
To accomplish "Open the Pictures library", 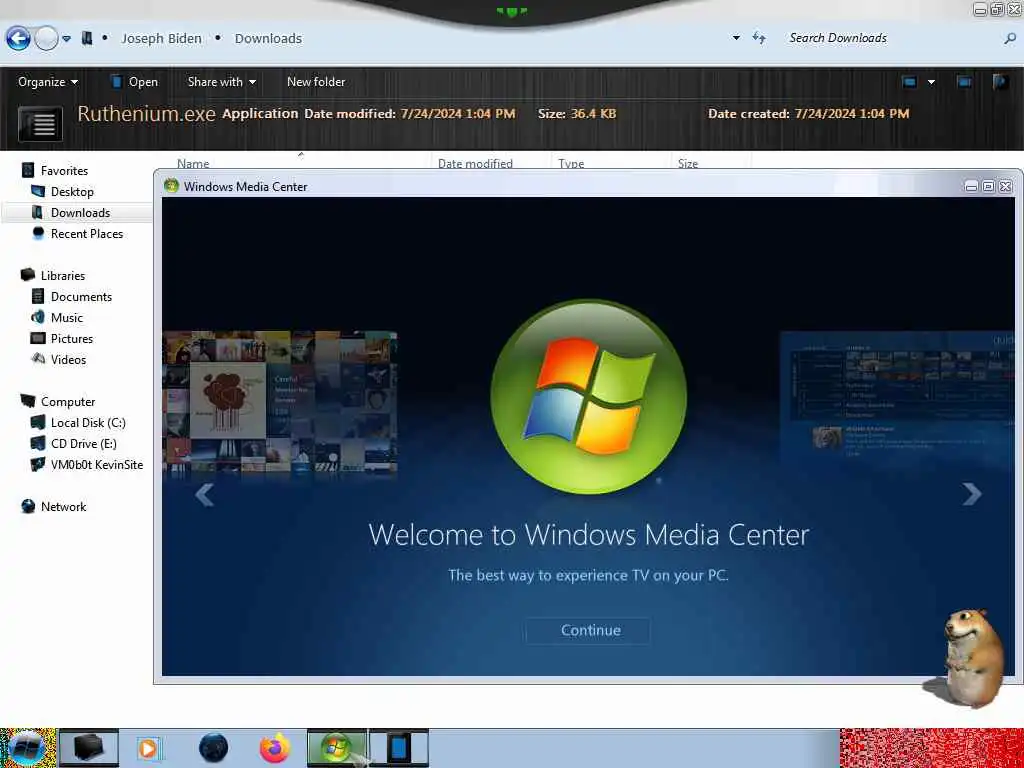I will coord(72,338).
